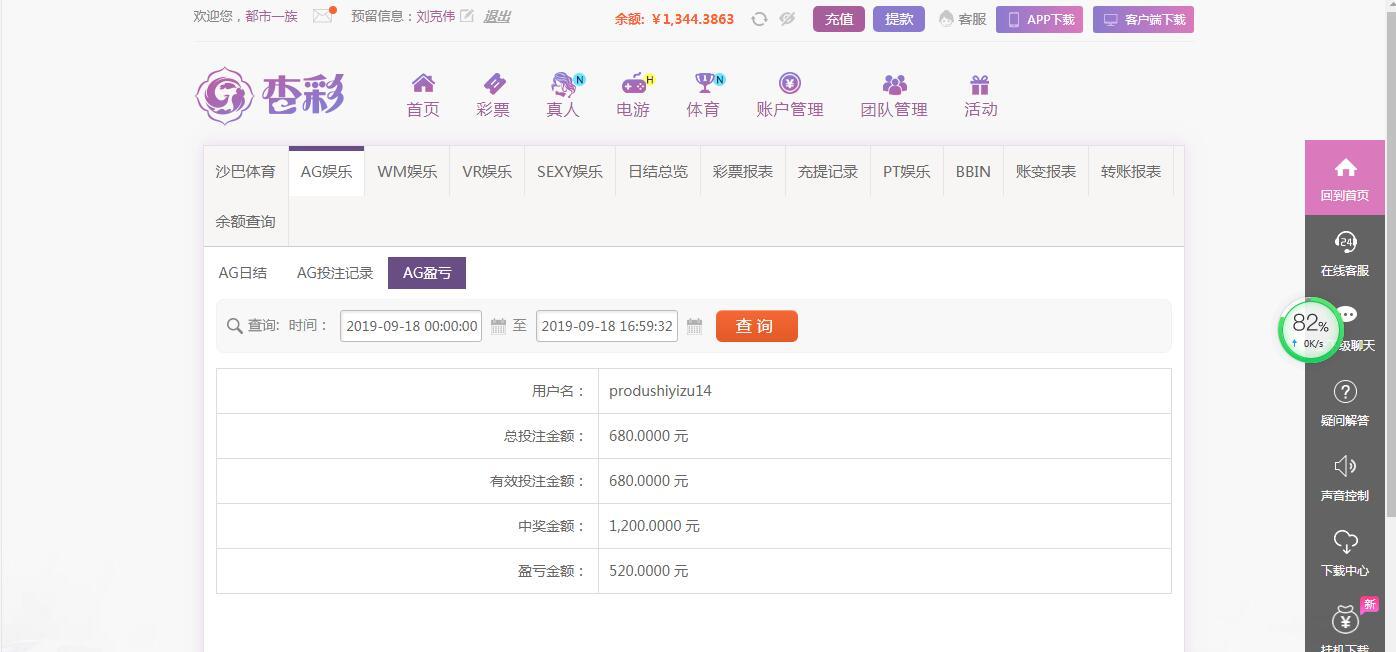Click the 团队管理 team management icon
Viewport: 1396px width, 652px height.
893,95
